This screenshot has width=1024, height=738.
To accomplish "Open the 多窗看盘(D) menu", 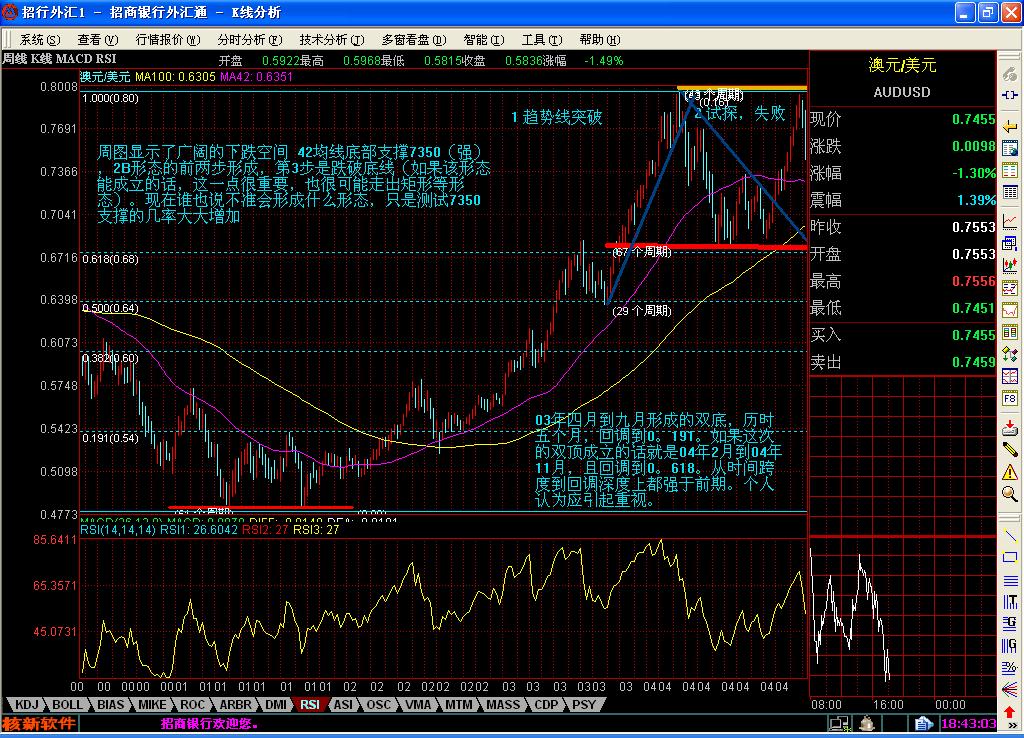I will (414, 40).
